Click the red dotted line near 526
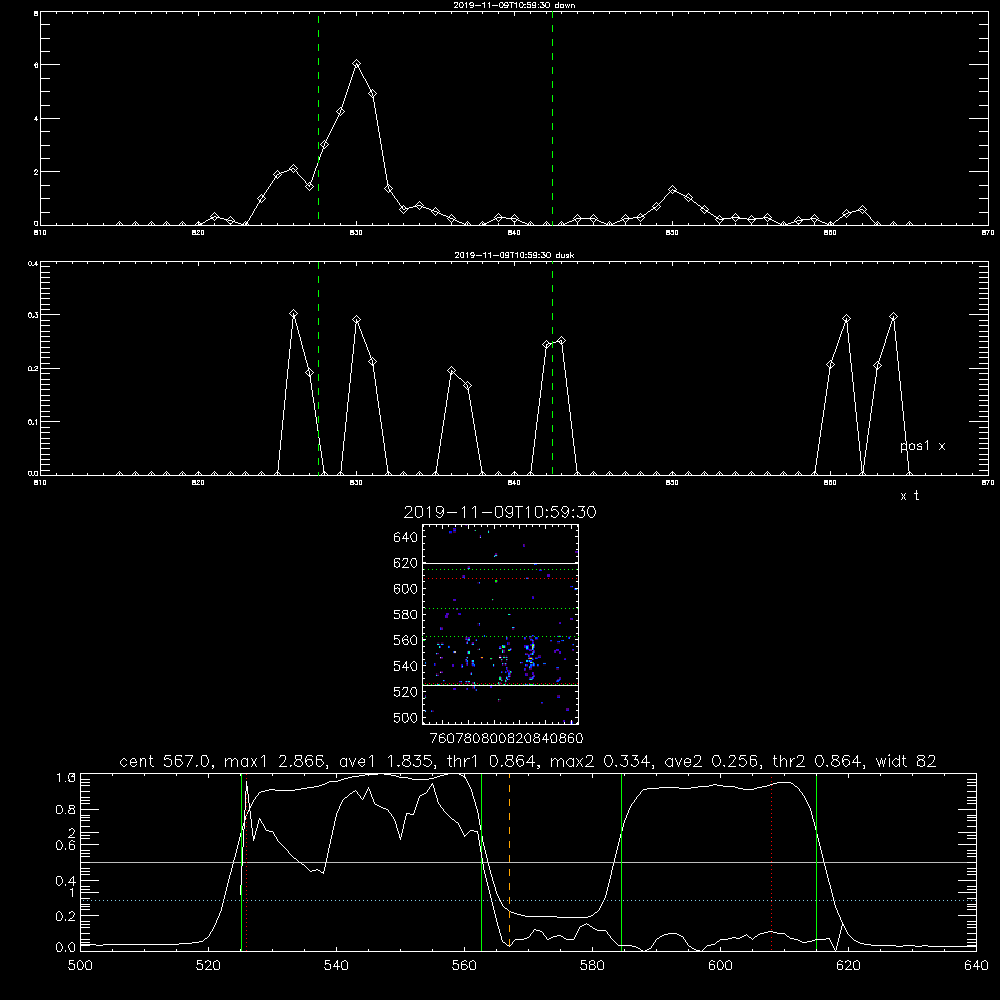 [247, 862]
